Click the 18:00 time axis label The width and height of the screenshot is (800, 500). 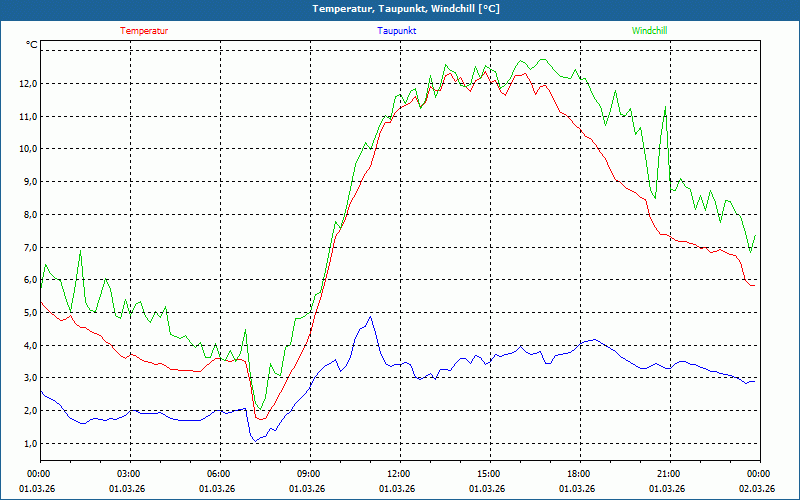579,473
